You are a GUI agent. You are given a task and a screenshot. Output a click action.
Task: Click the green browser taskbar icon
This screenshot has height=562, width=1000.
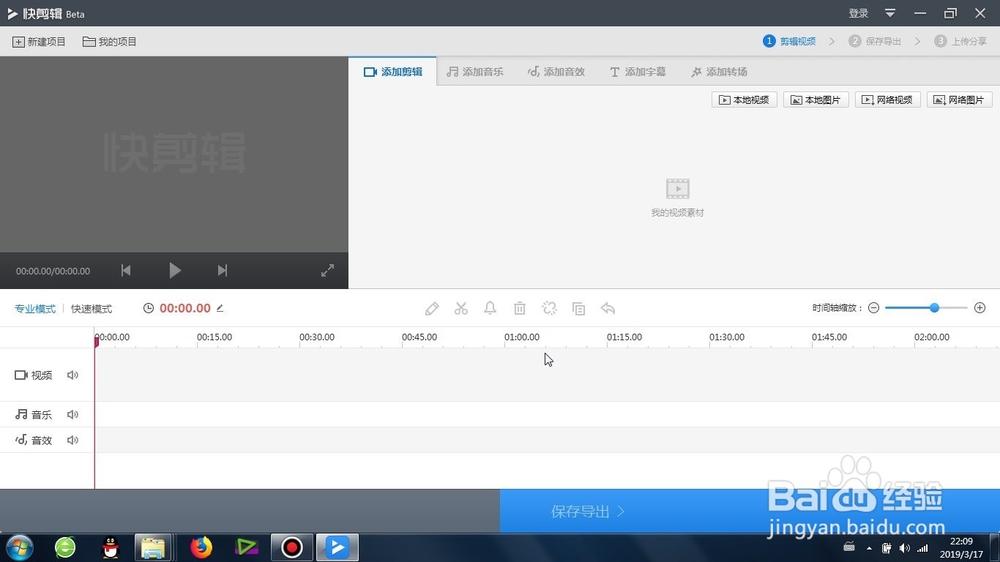(65, 547)
